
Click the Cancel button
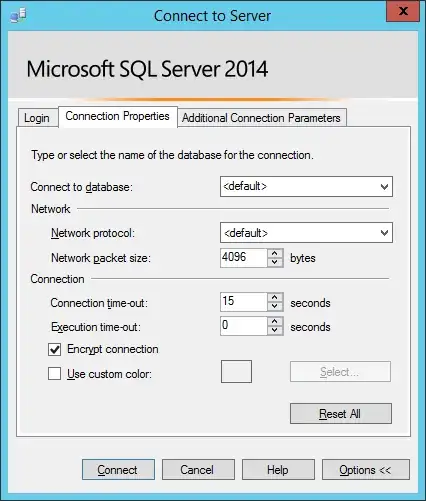click(x=198, y=470)
